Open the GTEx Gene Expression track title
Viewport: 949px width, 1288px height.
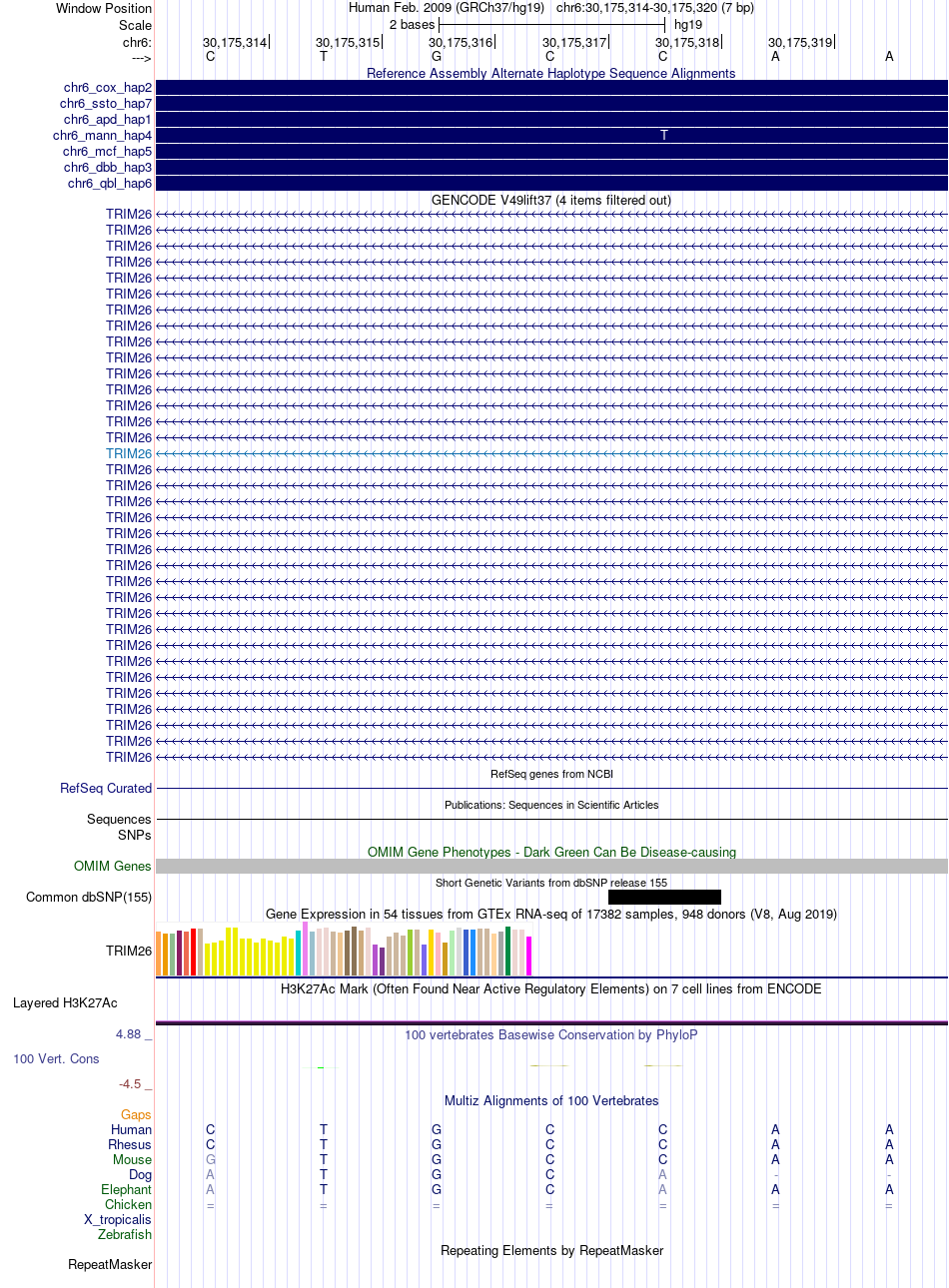[x=551, y=914]
